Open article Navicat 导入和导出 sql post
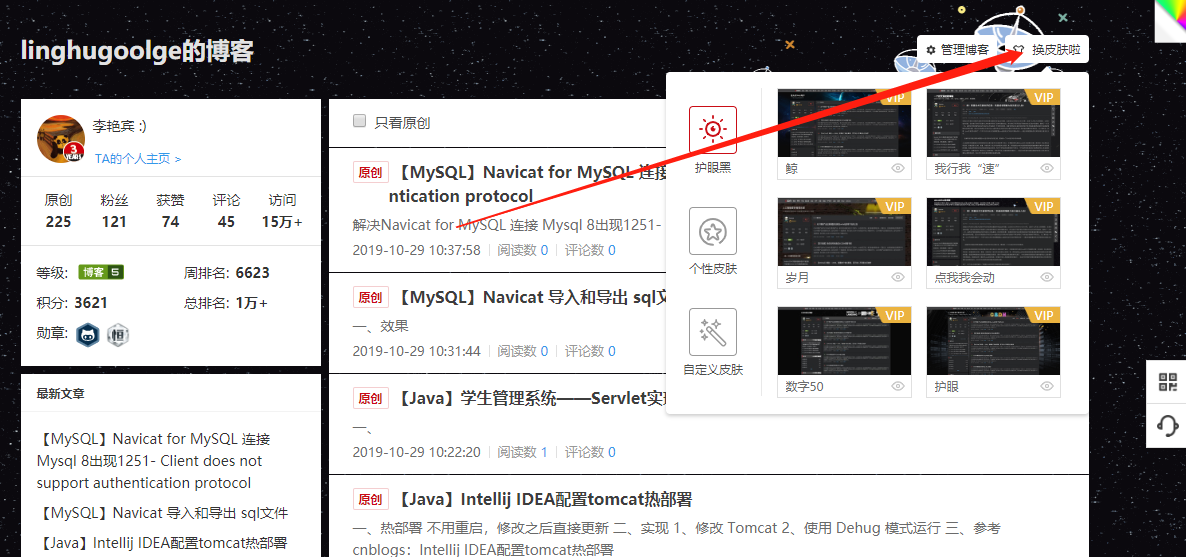The width and height of the screenshot is (1186, 557). (x=531, y=297)
